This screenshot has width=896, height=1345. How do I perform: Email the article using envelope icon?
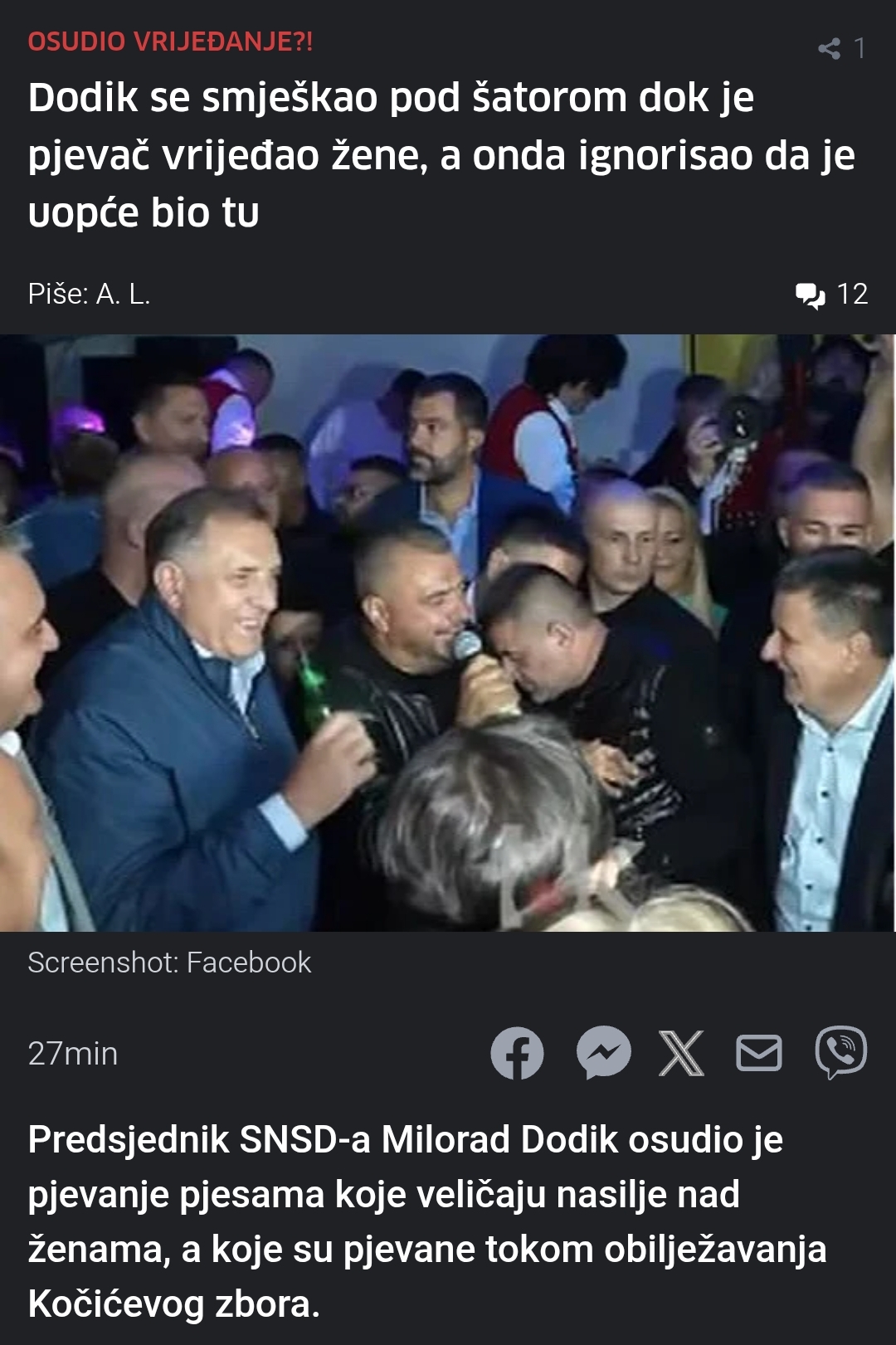click(x=759, y=1053)
